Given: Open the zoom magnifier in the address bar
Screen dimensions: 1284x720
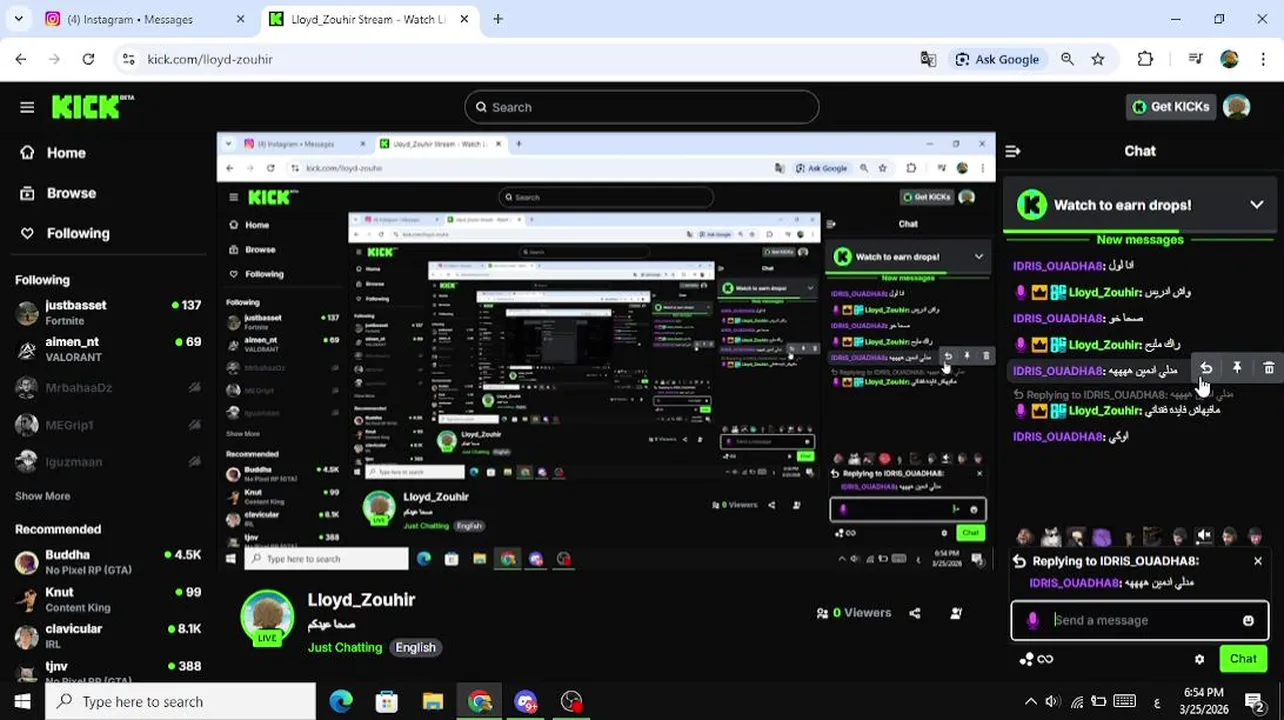Looking at the screenshot, I should click(x=1067, y=59).
